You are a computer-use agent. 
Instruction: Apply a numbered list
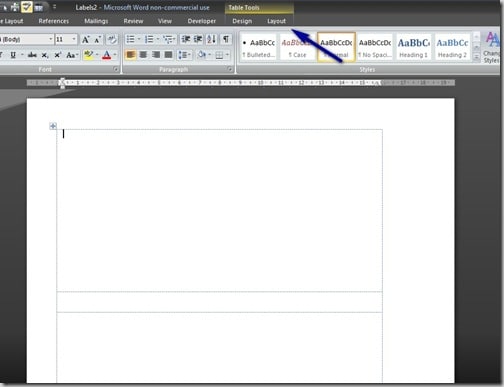click(x=149, y=39)
